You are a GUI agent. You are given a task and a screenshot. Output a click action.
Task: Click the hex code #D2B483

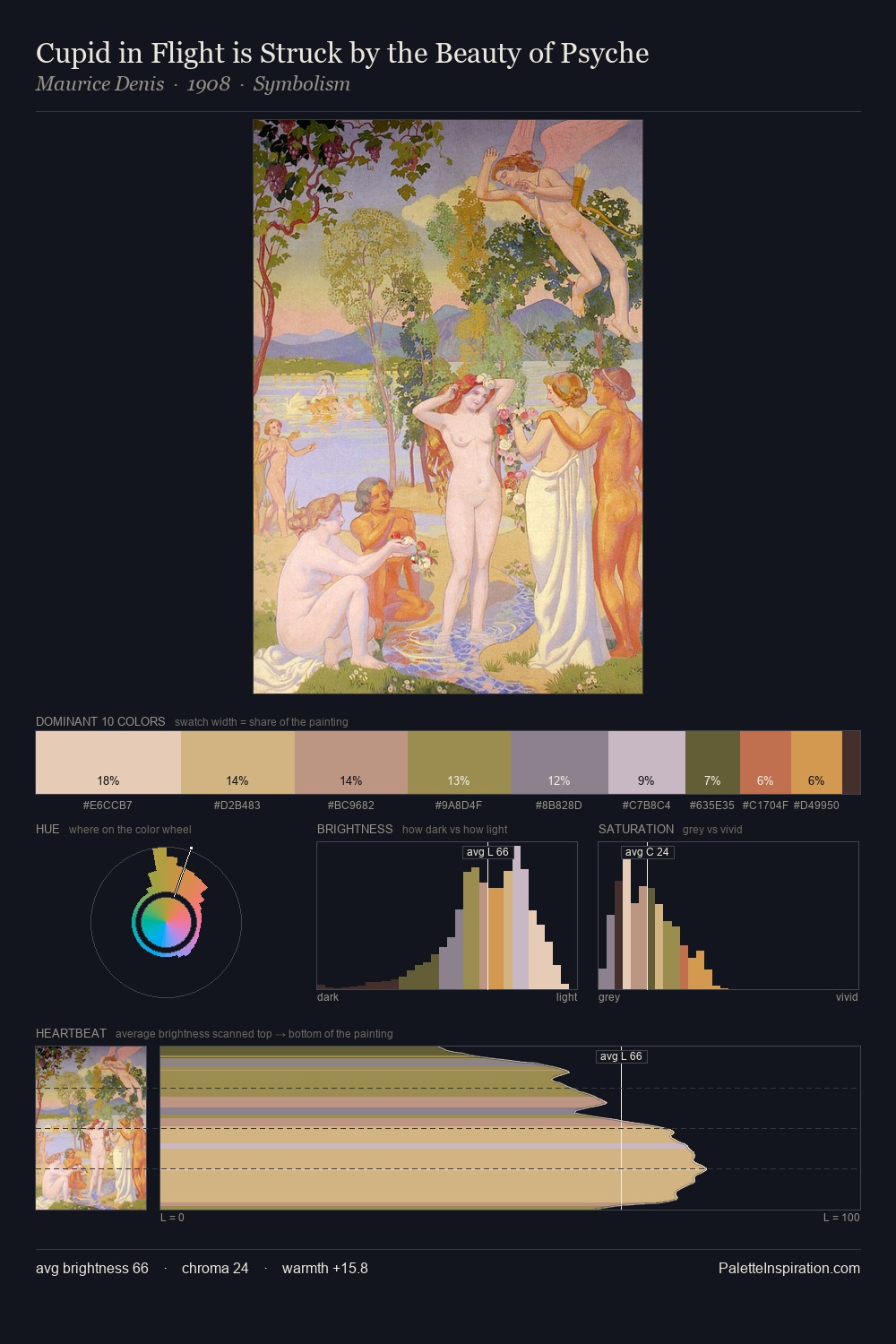pyautogui.click(x=237, y=806)
